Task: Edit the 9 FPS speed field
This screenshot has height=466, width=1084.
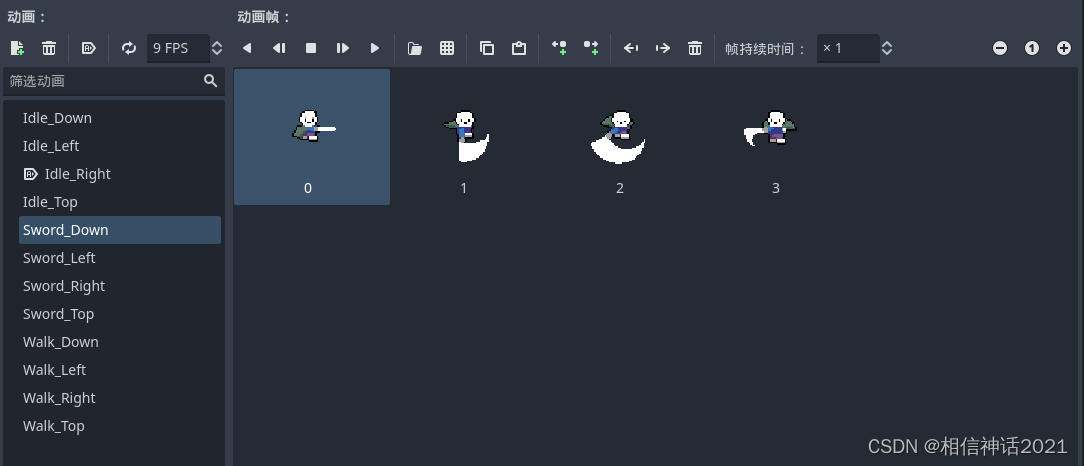Action: click(178, 48)
